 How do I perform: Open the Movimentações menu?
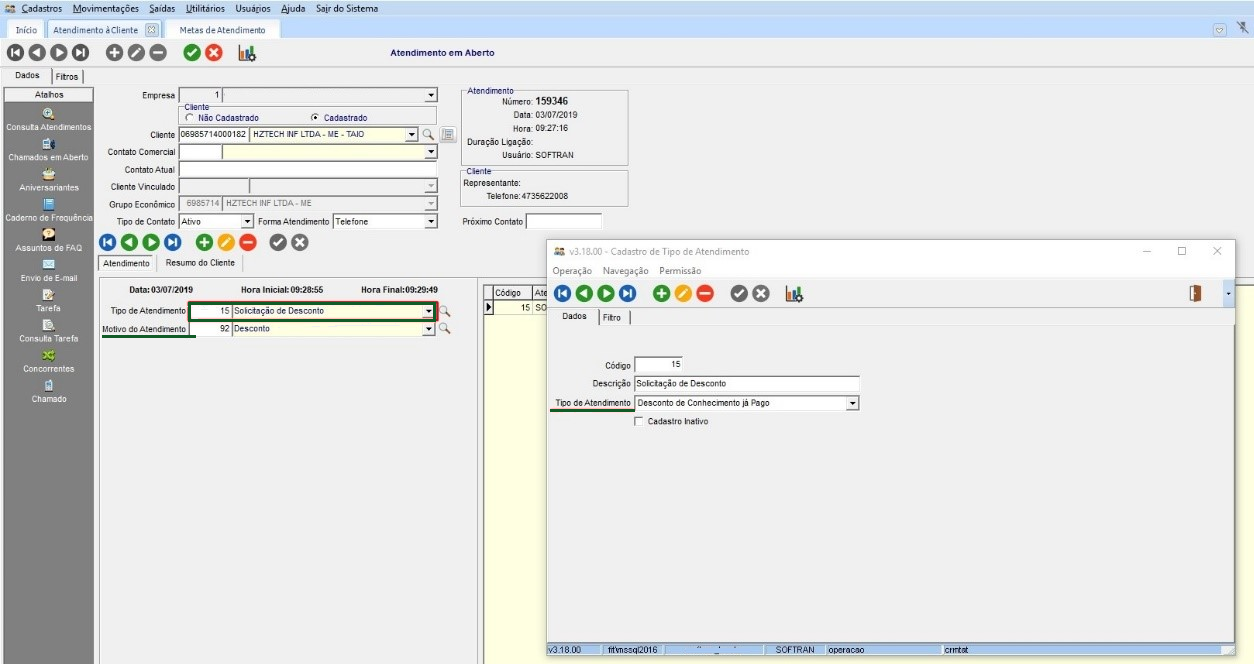pyautogui.click(x=106, y=8)
